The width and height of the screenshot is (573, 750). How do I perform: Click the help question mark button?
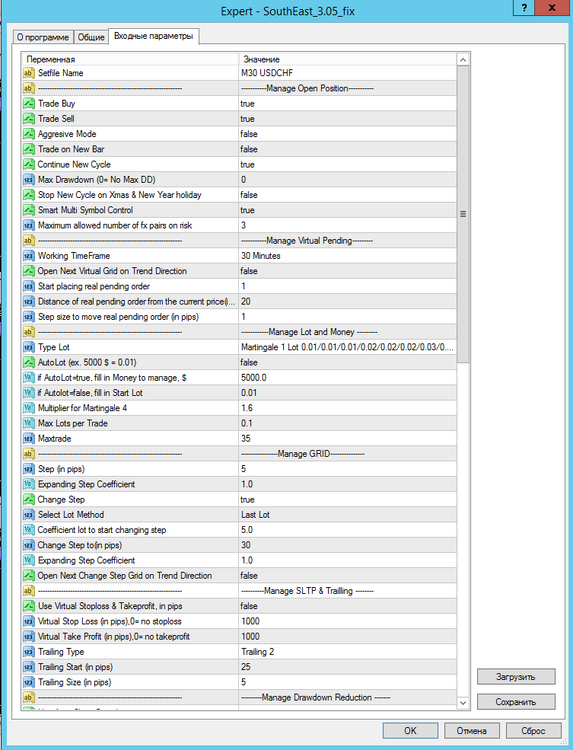tap(524, 7)
